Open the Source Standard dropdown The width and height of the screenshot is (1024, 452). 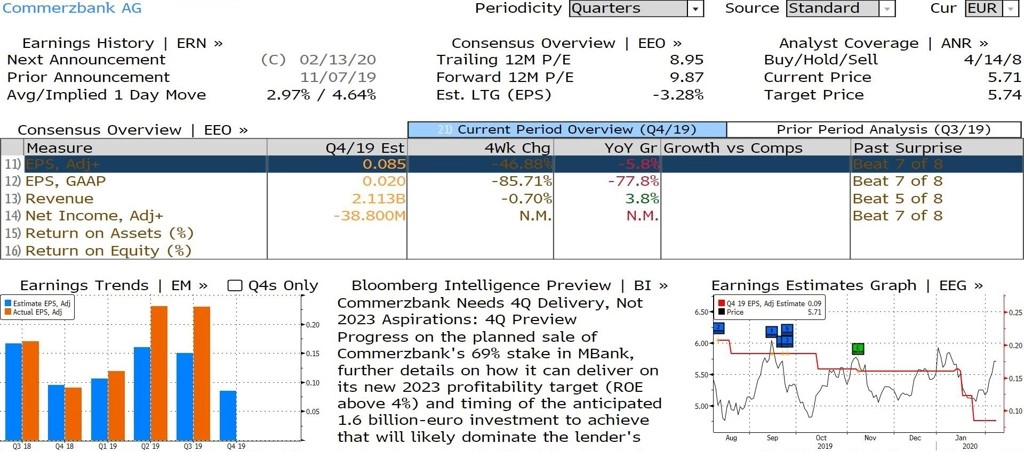click(x=840, y=8)
